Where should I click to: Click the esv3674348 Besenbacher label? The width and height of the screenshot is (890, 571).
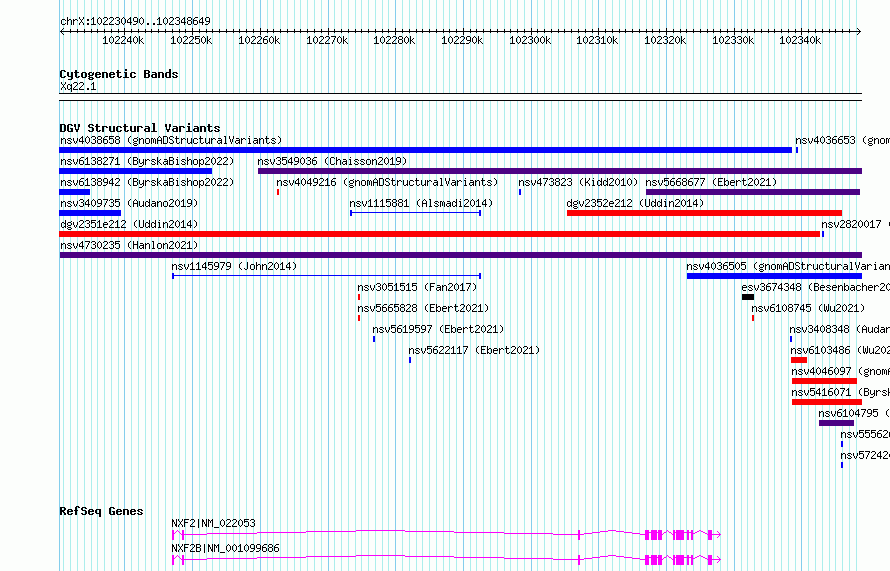click(x=815, y=287)
